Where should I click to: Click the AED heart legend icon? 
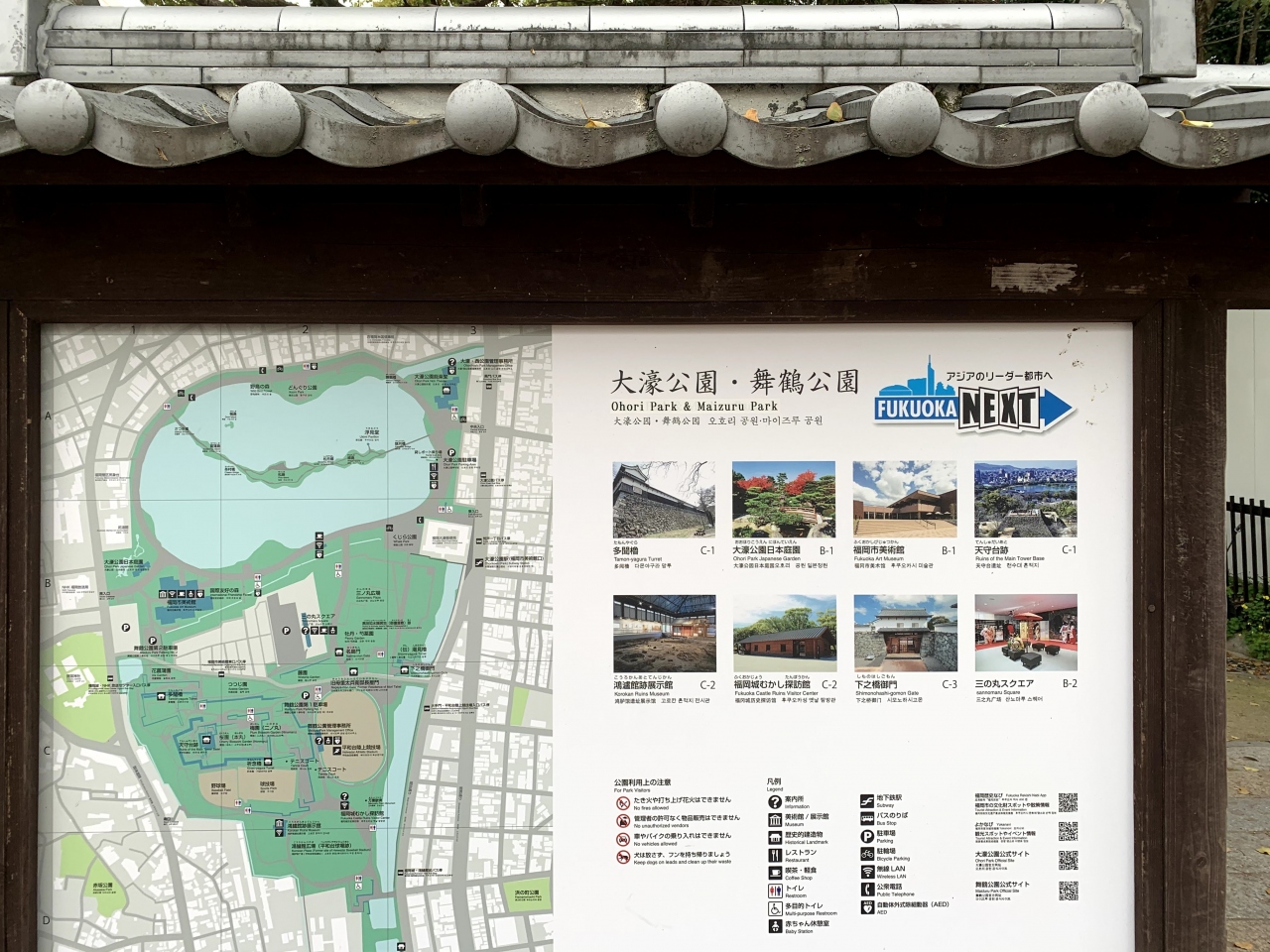(867, 907)
